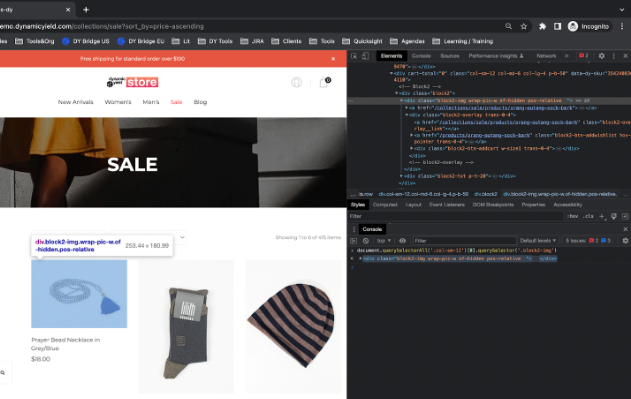Open the top JavaScript context dropdown

pyautogui.click(x=384, y=241)
